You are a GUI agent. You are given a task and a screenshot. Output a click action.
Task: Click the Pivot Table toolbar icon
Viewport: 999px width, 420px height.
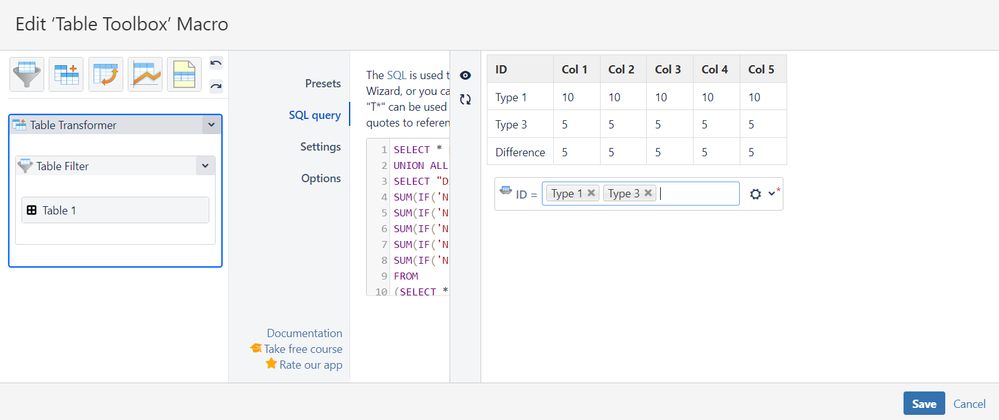(x=106, y=75)
